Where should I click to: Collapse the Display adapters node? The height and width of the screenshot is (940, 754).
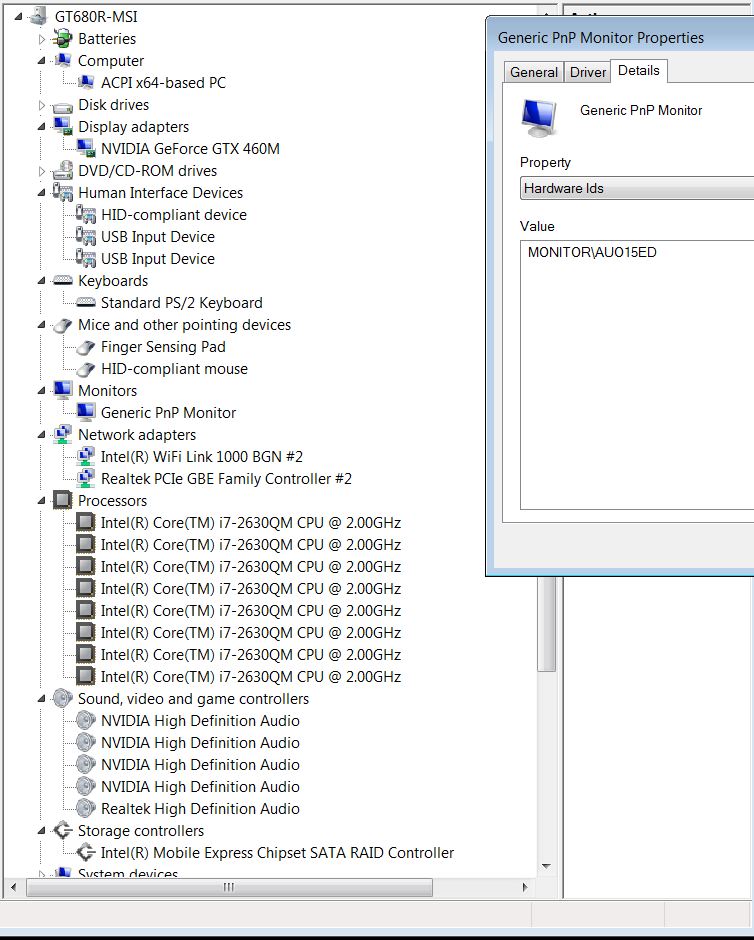(41, 126)
